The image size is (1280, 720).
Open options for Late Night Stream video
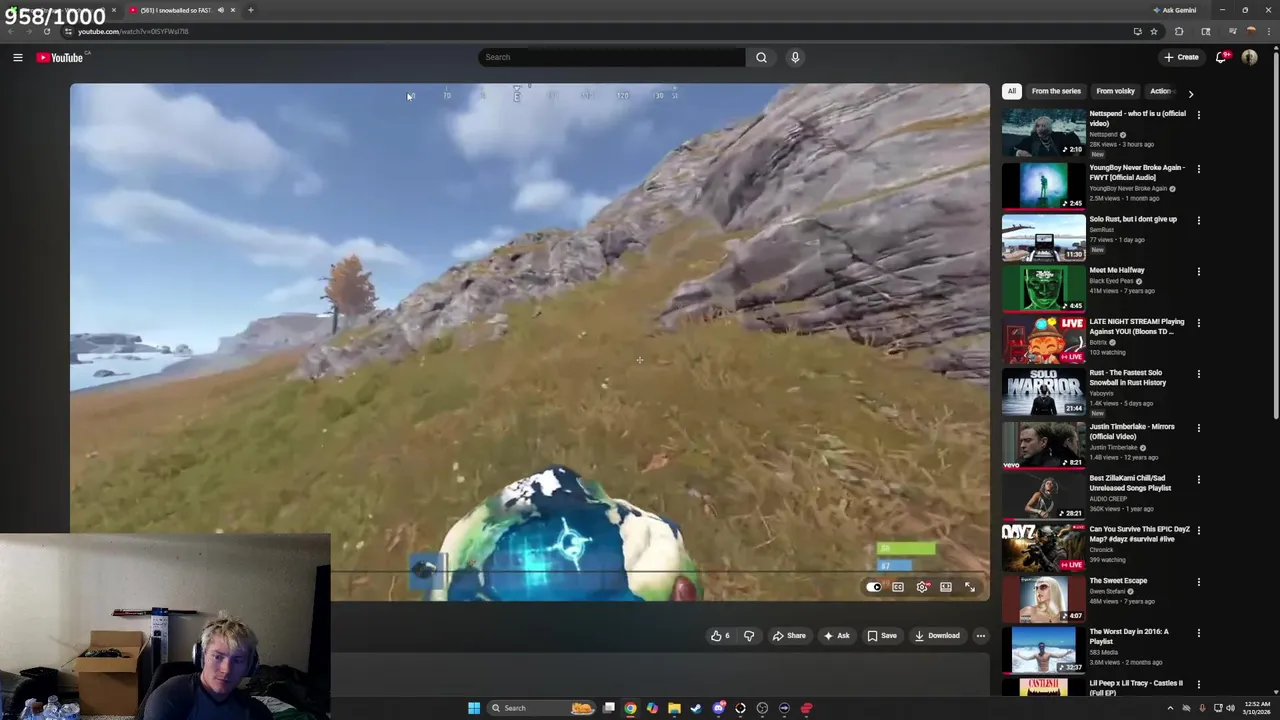tap(1199, 323)
